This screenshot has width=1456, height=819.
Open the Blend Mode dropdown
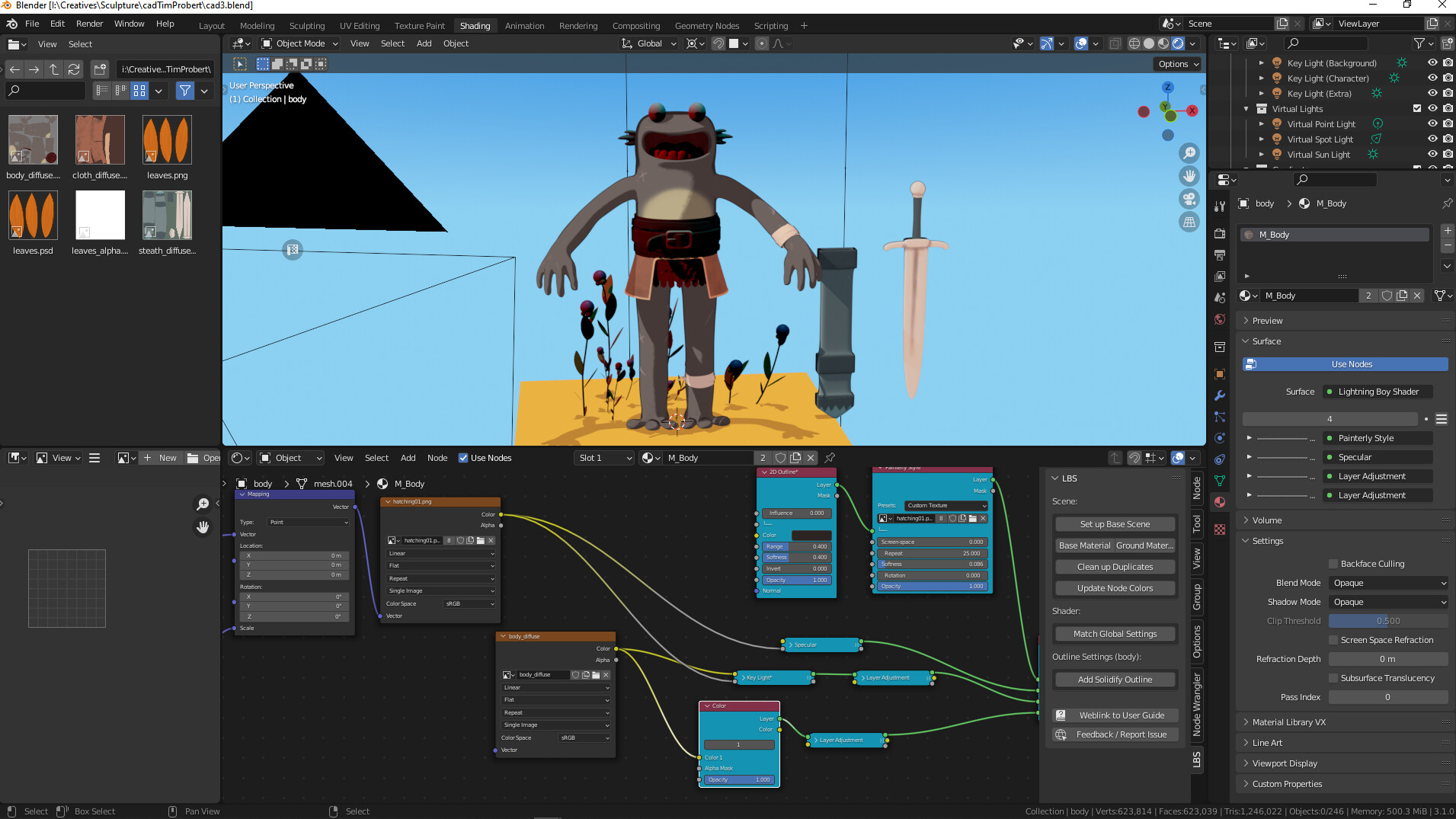[1388, 583]
